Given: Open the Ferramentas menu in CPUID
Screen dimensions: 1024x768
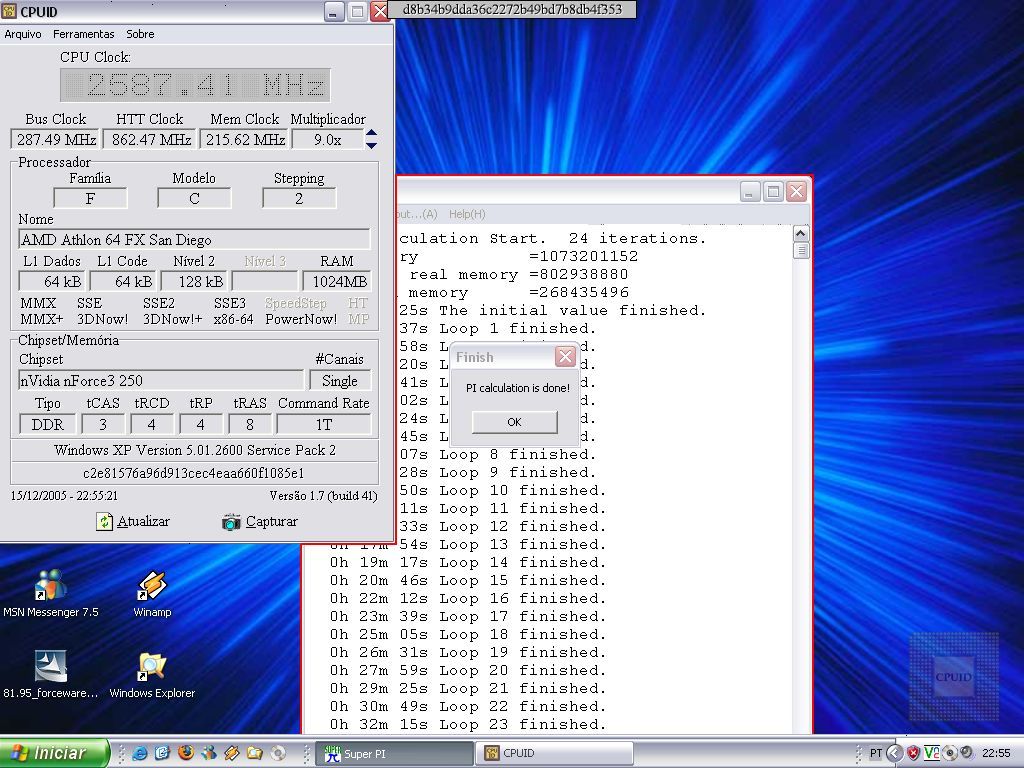Looking at the screenshot, I should 84,34.
